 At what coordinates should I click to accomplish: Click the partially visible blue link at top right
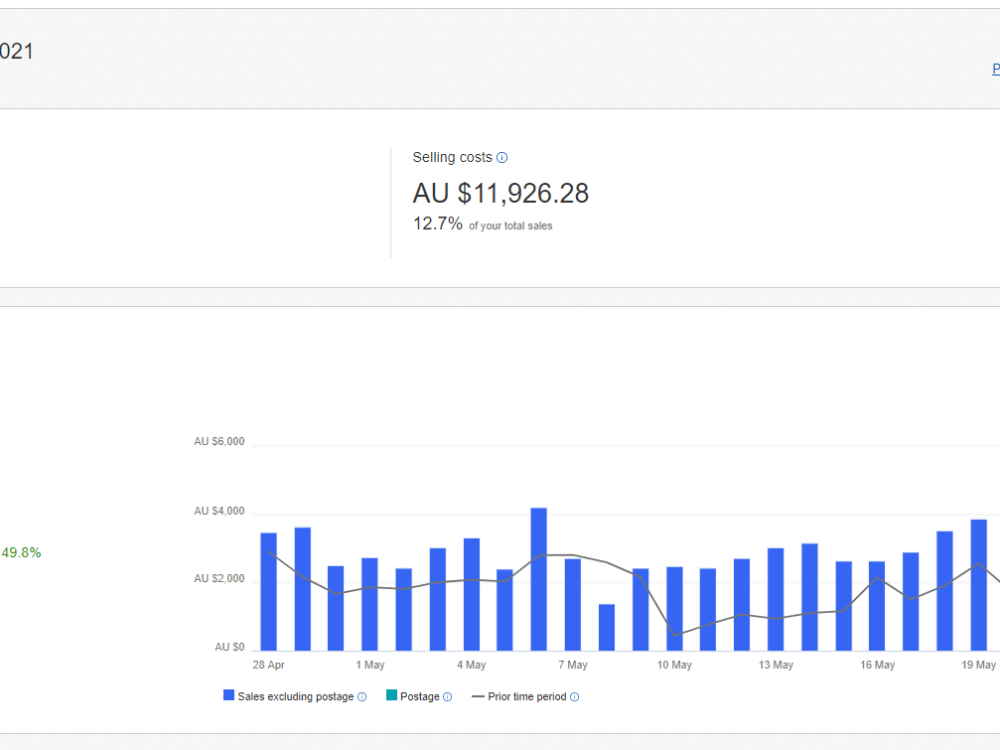click(996, 69)
